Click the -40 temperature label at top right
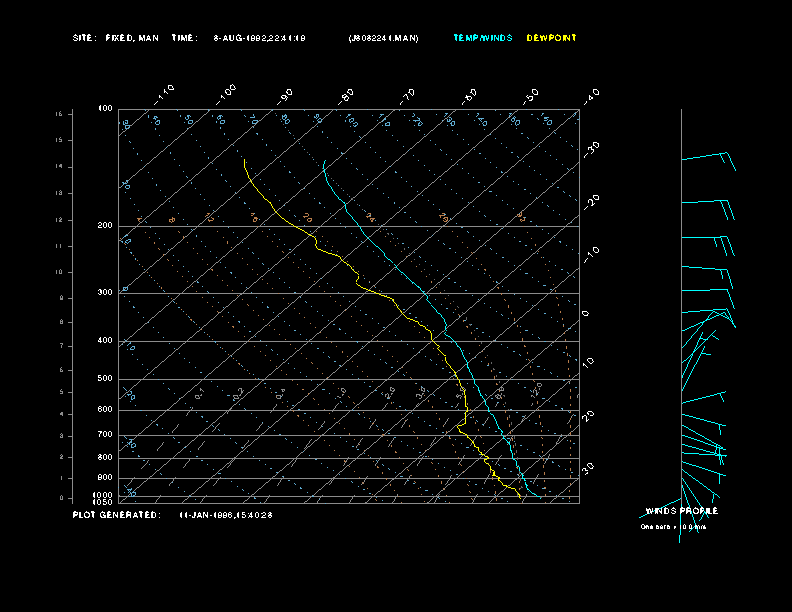This screenshot has width=792, height=612. point(591,95)
